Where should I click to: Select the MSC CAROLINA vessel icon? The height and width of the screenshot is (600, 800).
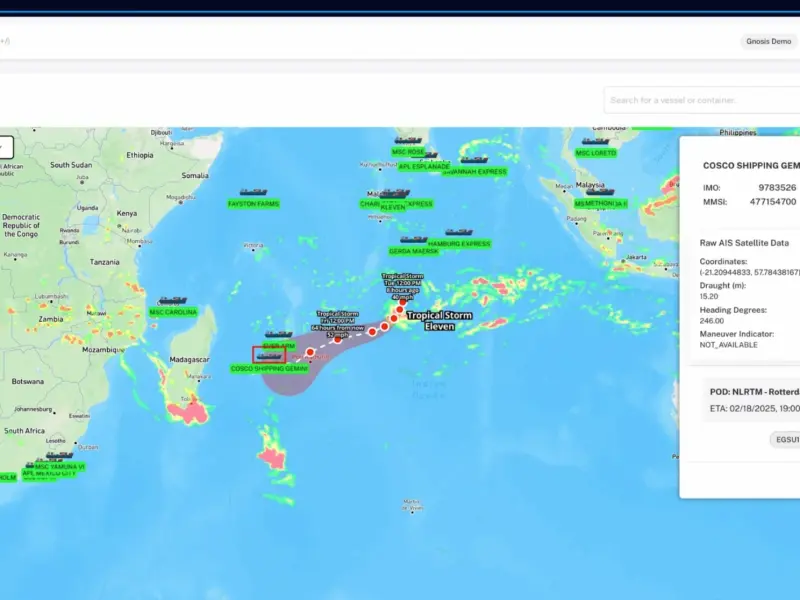[x=173, y=301]
